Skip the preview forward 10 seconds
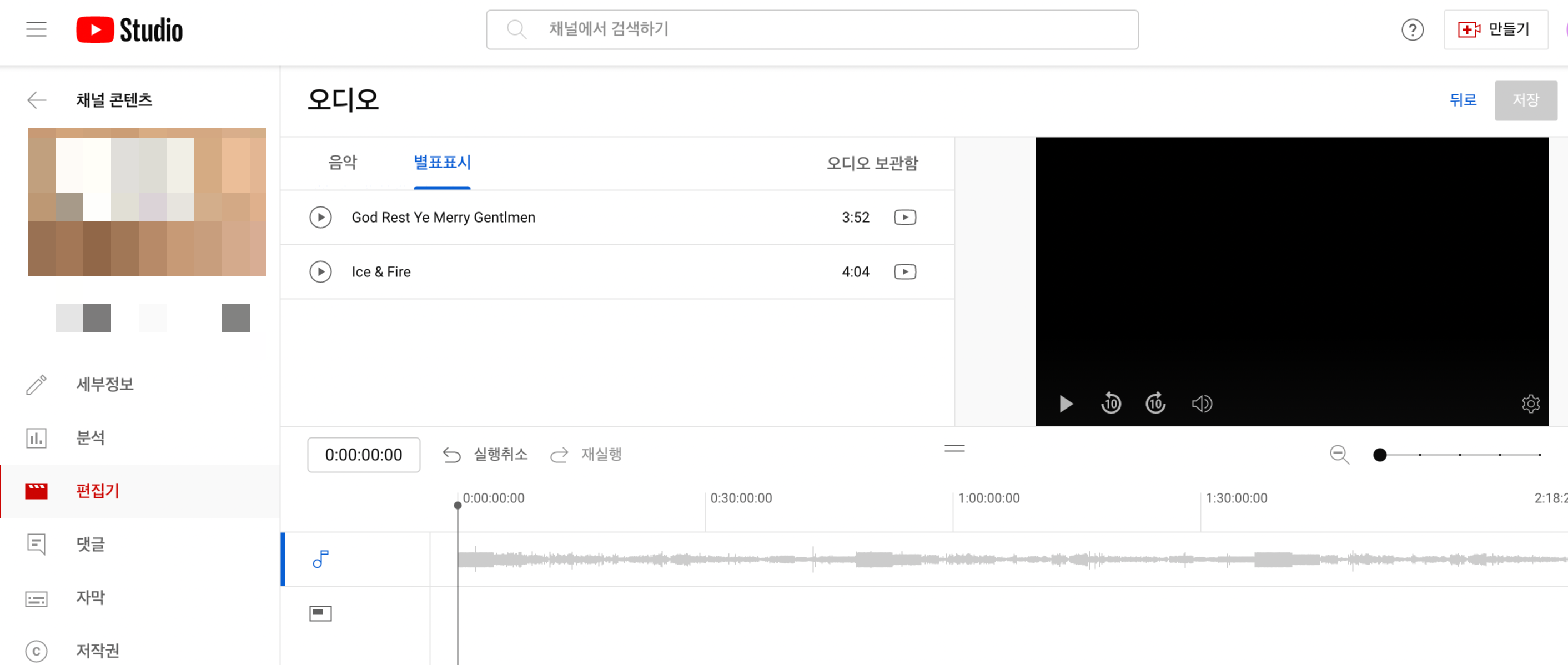 pos(1155,403)
